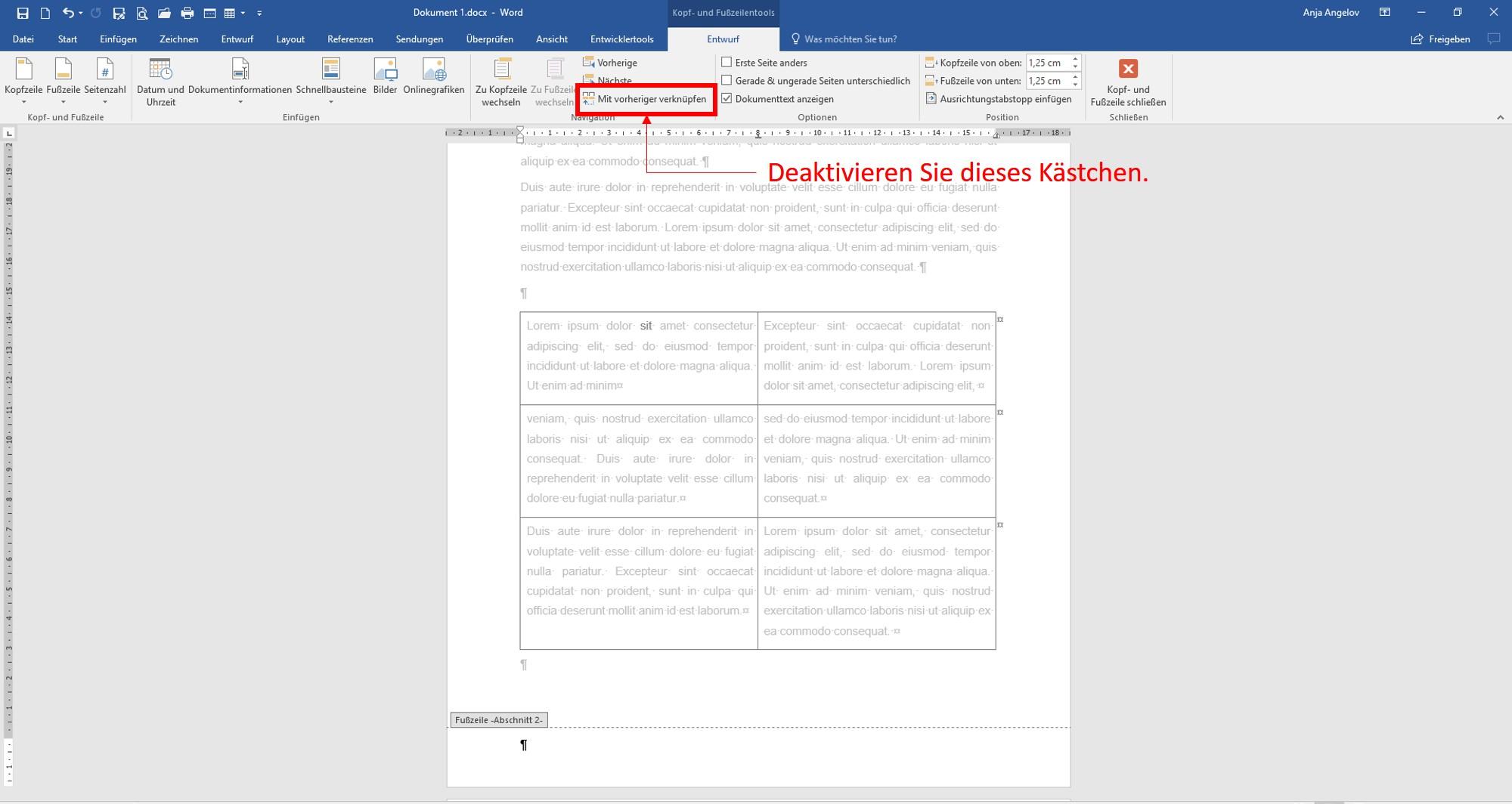Open the Fußzeile footer gallery

(64, 82)
